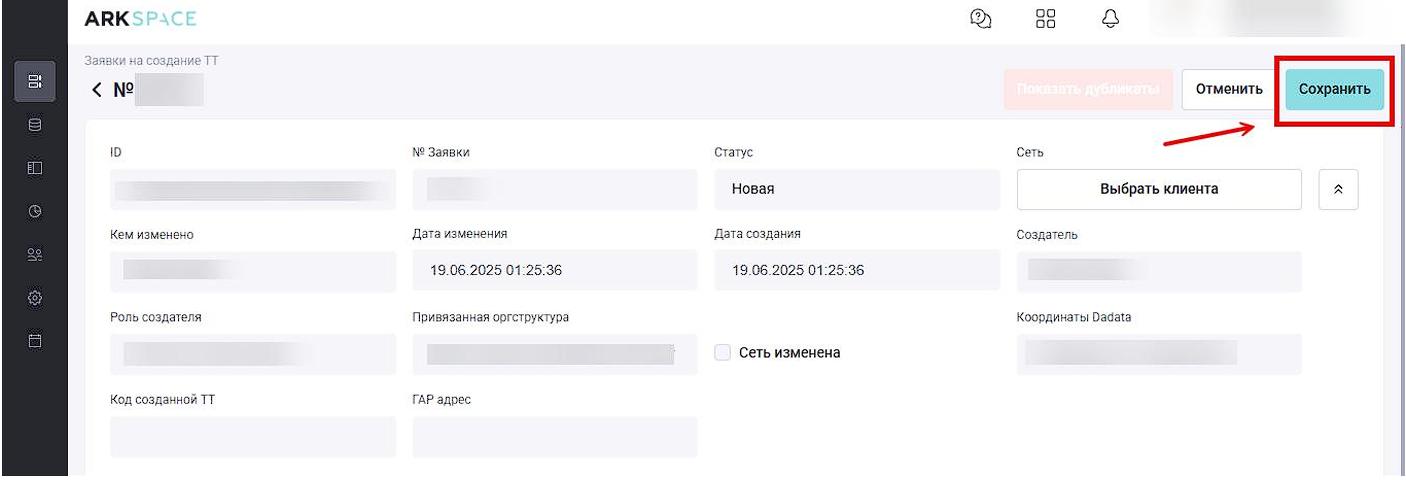Open the help chat icon

pyautogui.click(x=981, y=19)
